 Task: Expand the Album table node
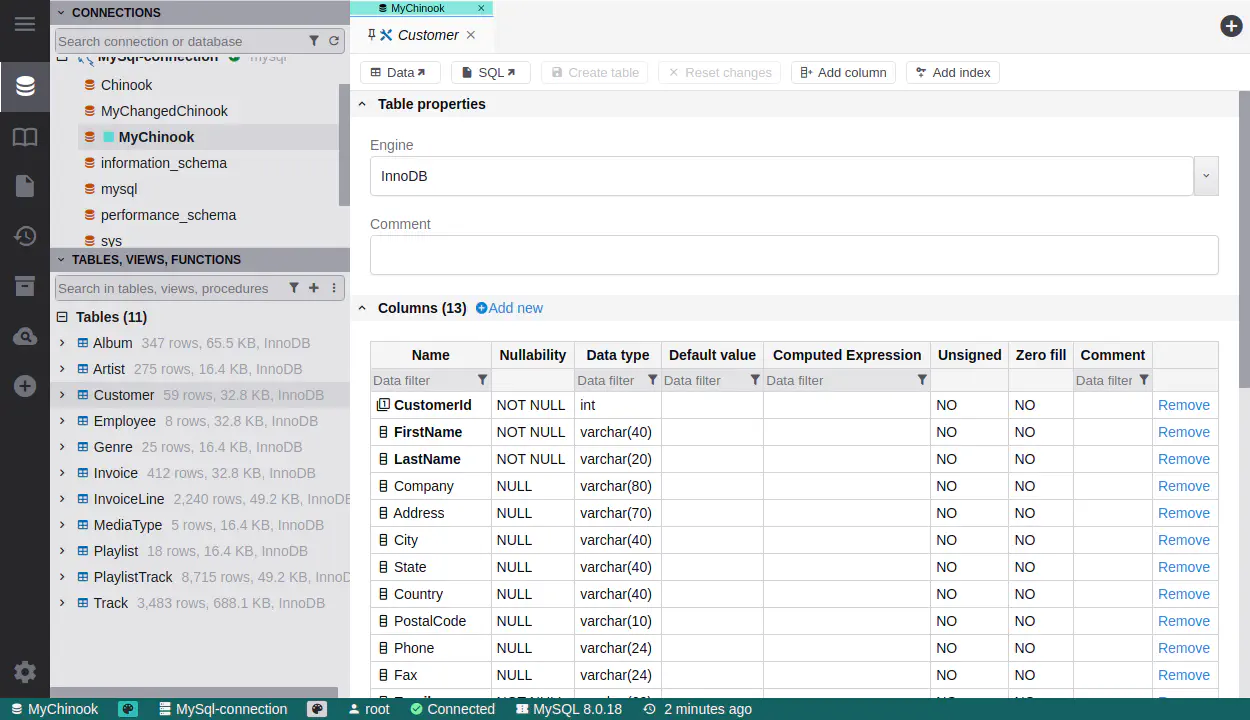62,343
